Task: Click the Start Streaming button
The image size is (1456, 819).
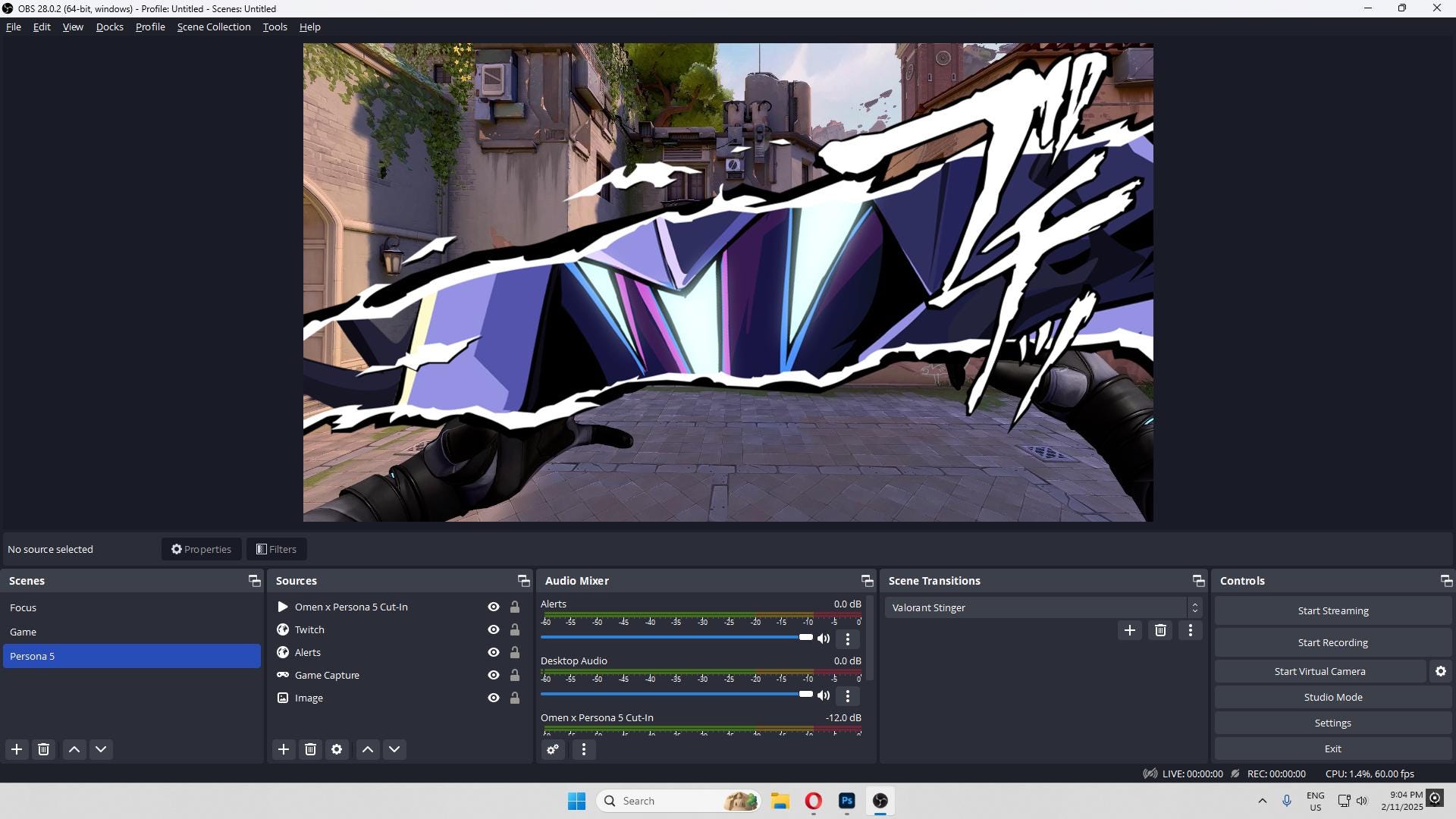Action: coord(1332,610)
